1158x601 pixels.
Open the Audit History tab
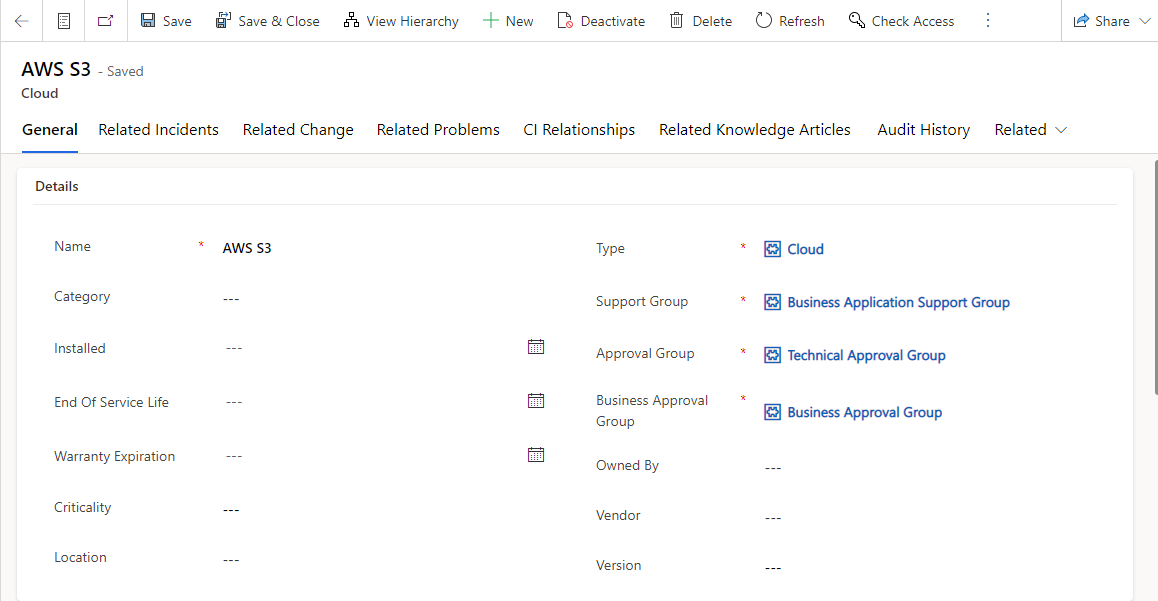(924, 130)
